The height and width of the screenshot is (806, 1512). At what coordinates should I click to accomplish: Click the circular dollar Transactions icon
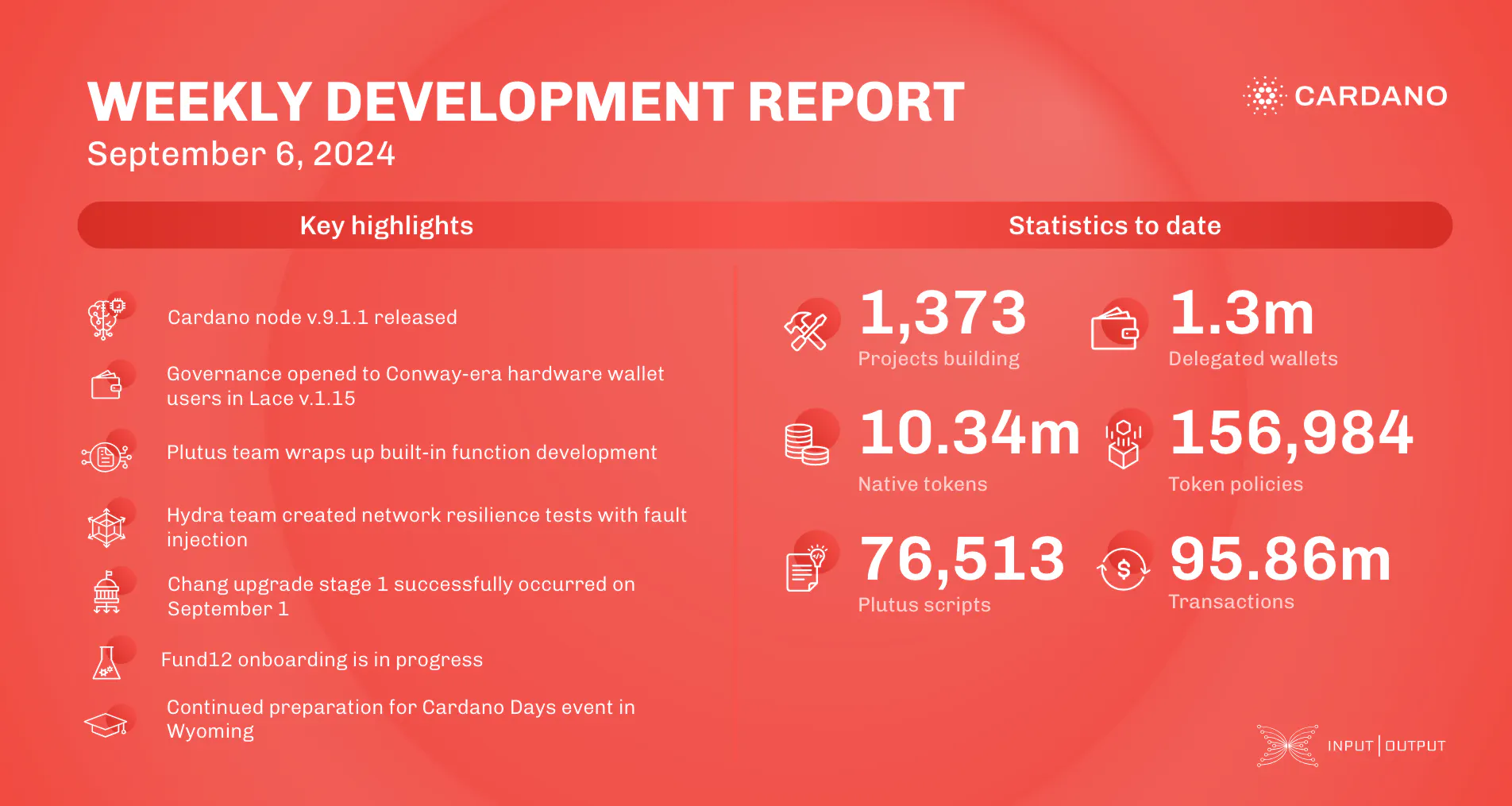coord(1122,567)
